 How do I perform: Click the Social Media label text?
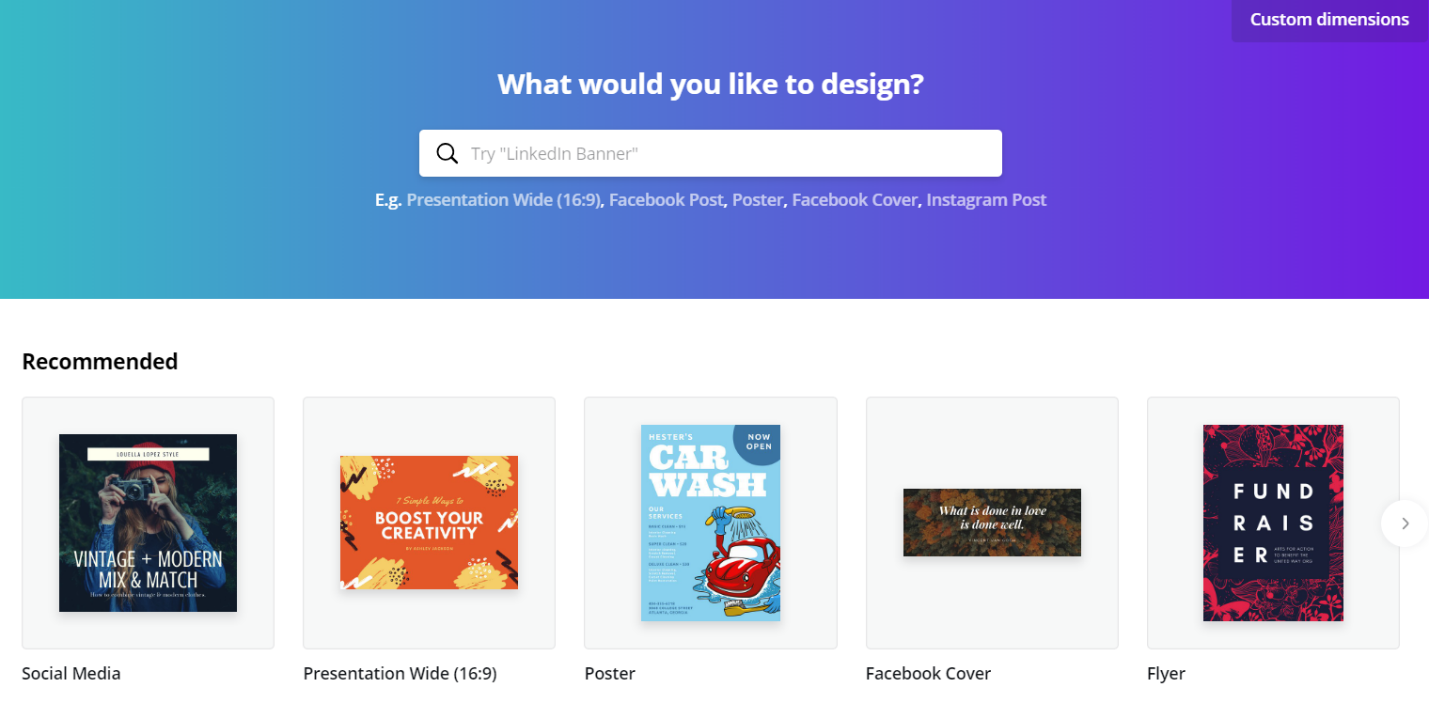pyautogui.click(x=71, y=673)
